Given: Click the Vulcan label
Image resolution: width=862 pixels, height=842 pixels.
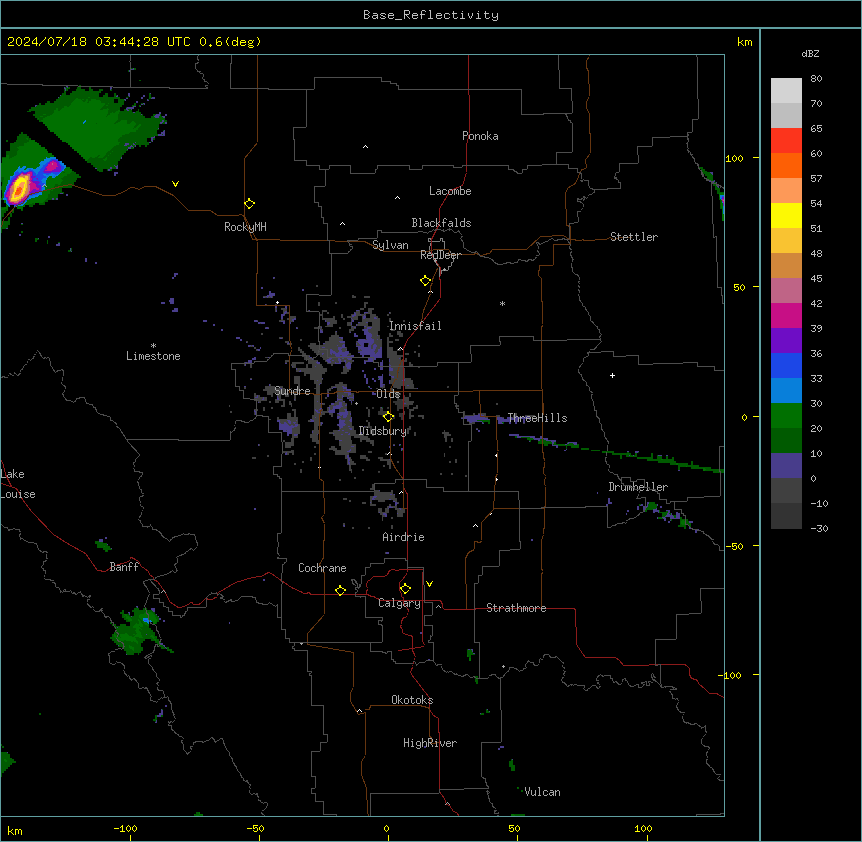Looking at the screenshot, I should pyautogui.click(x=543, y=792).
